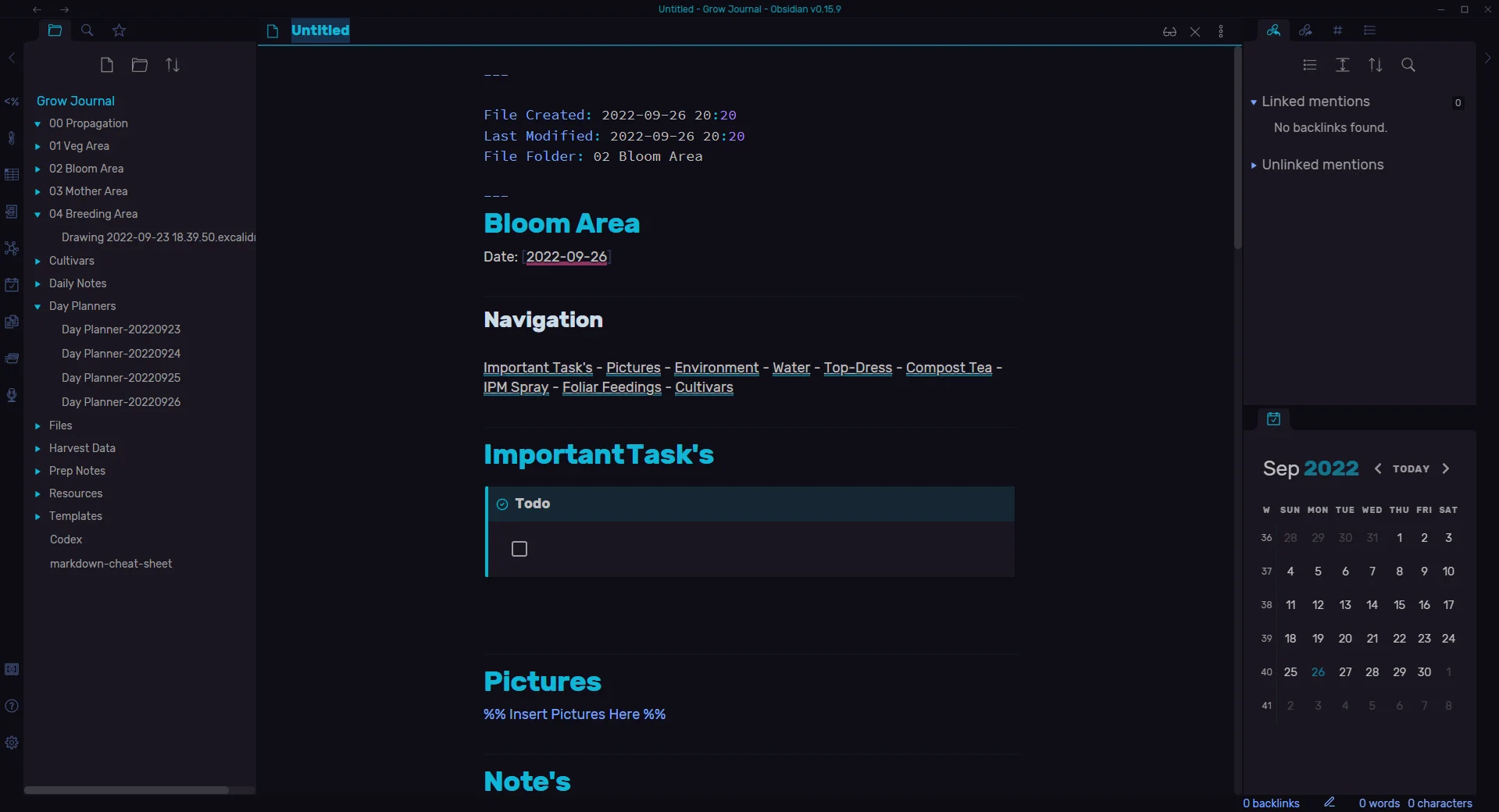Open the 2022-09-26 date link
Viewport: 1499px width, 812px height.
pyautogui.click(x=566, y=257)
